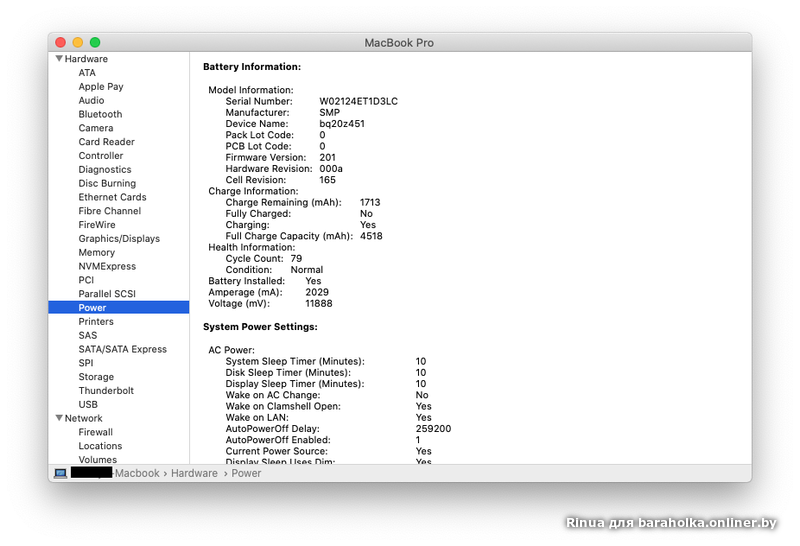
Task: Select the highlighted Power item
Action: tap(118, 307)
